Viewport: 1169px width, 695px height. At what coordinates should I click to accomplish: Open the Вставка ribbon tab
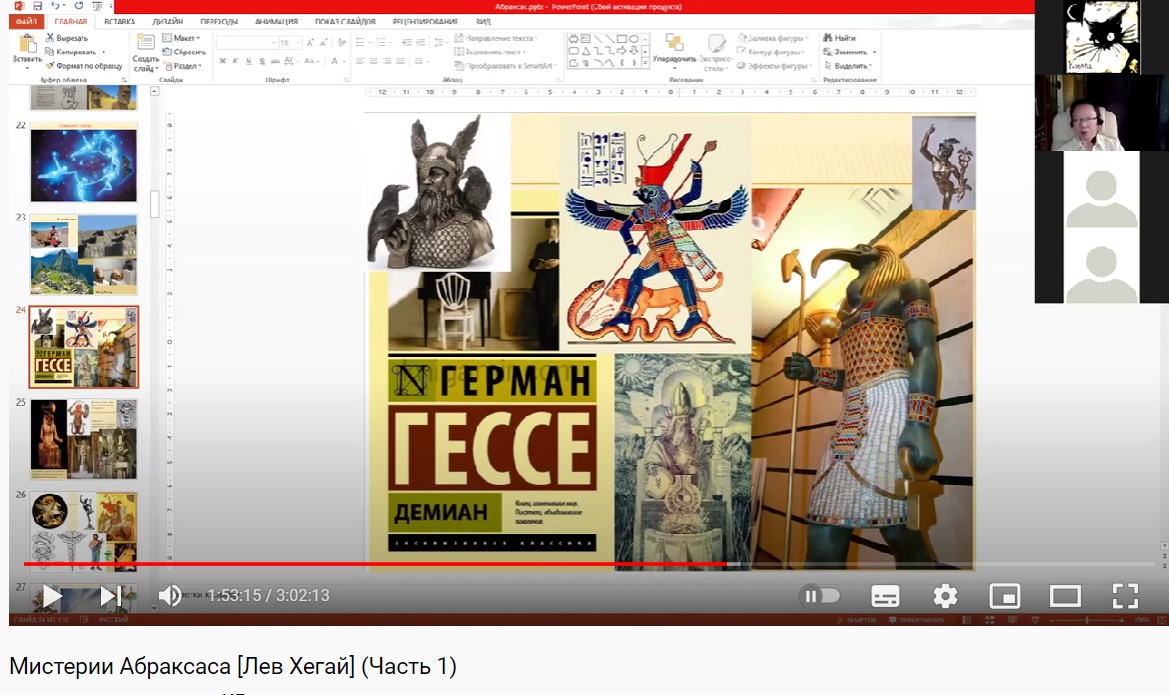click(x=119, y=22)
